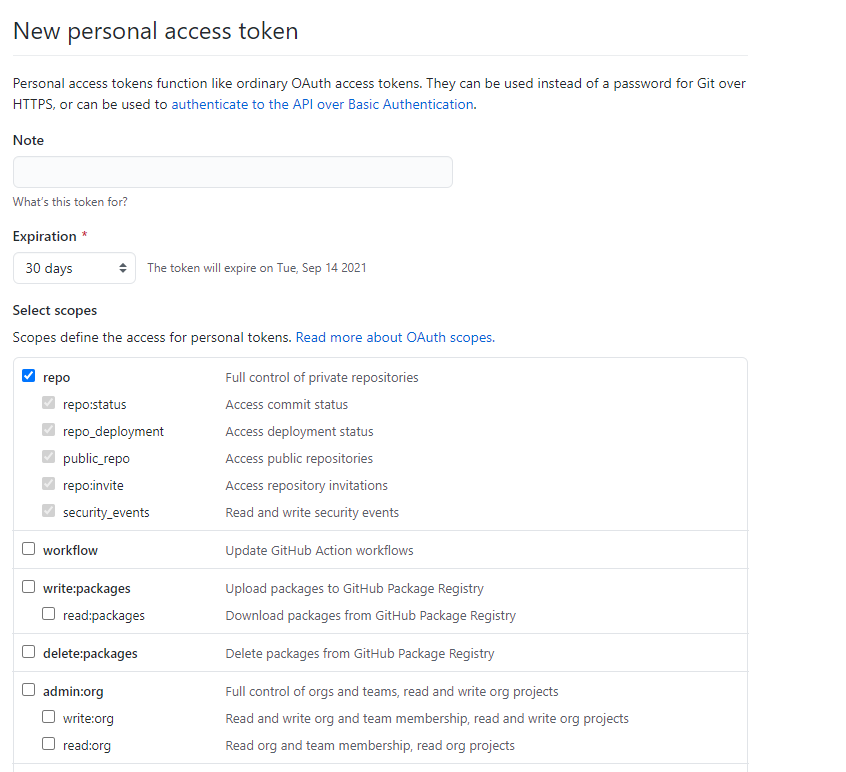Screen dimensions: 846x772
Task: Click the repo_deployment checkbox
Action: [48, 431]
